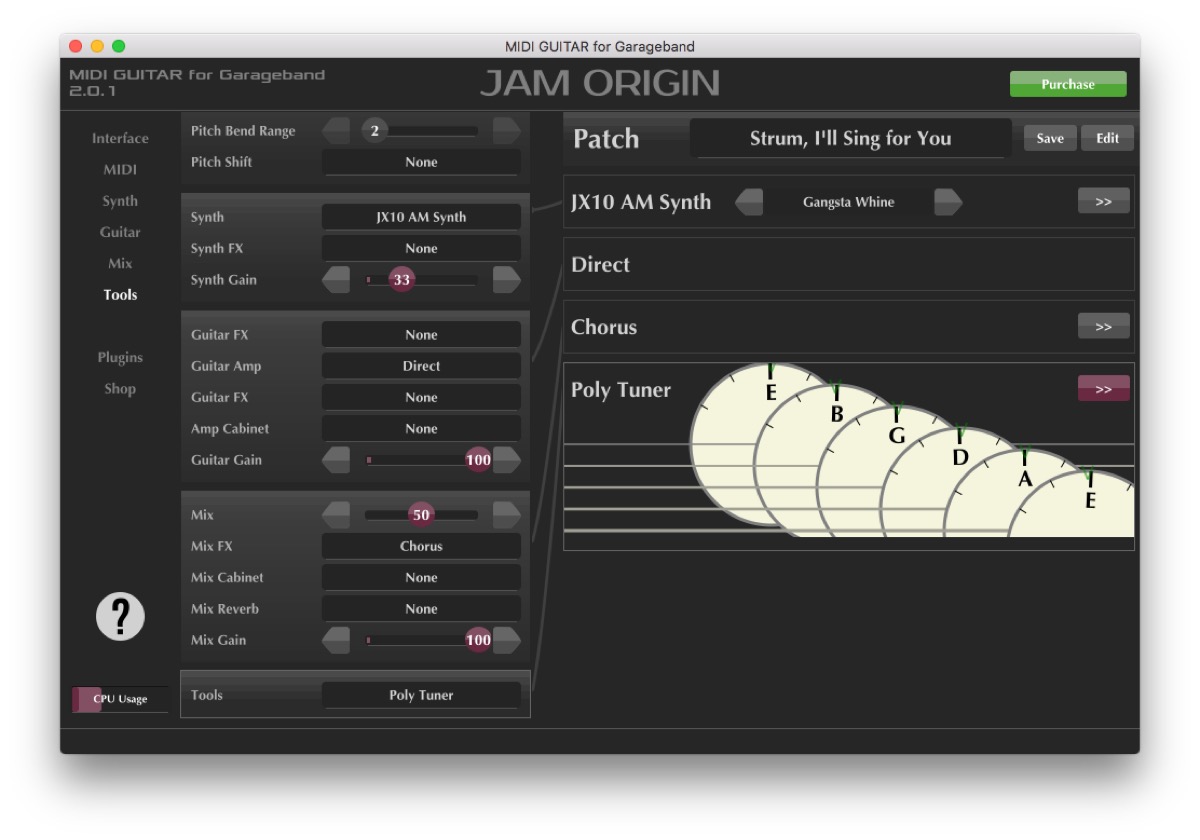1200x840 pixels.
Task: Save the current patch
Action: pos(1050,138)
